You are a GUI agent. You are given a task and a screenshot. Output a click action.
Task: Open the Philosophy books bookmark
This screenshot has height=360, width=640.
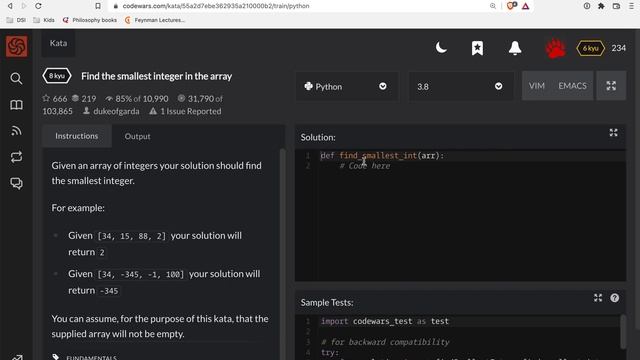pos(90,20)
